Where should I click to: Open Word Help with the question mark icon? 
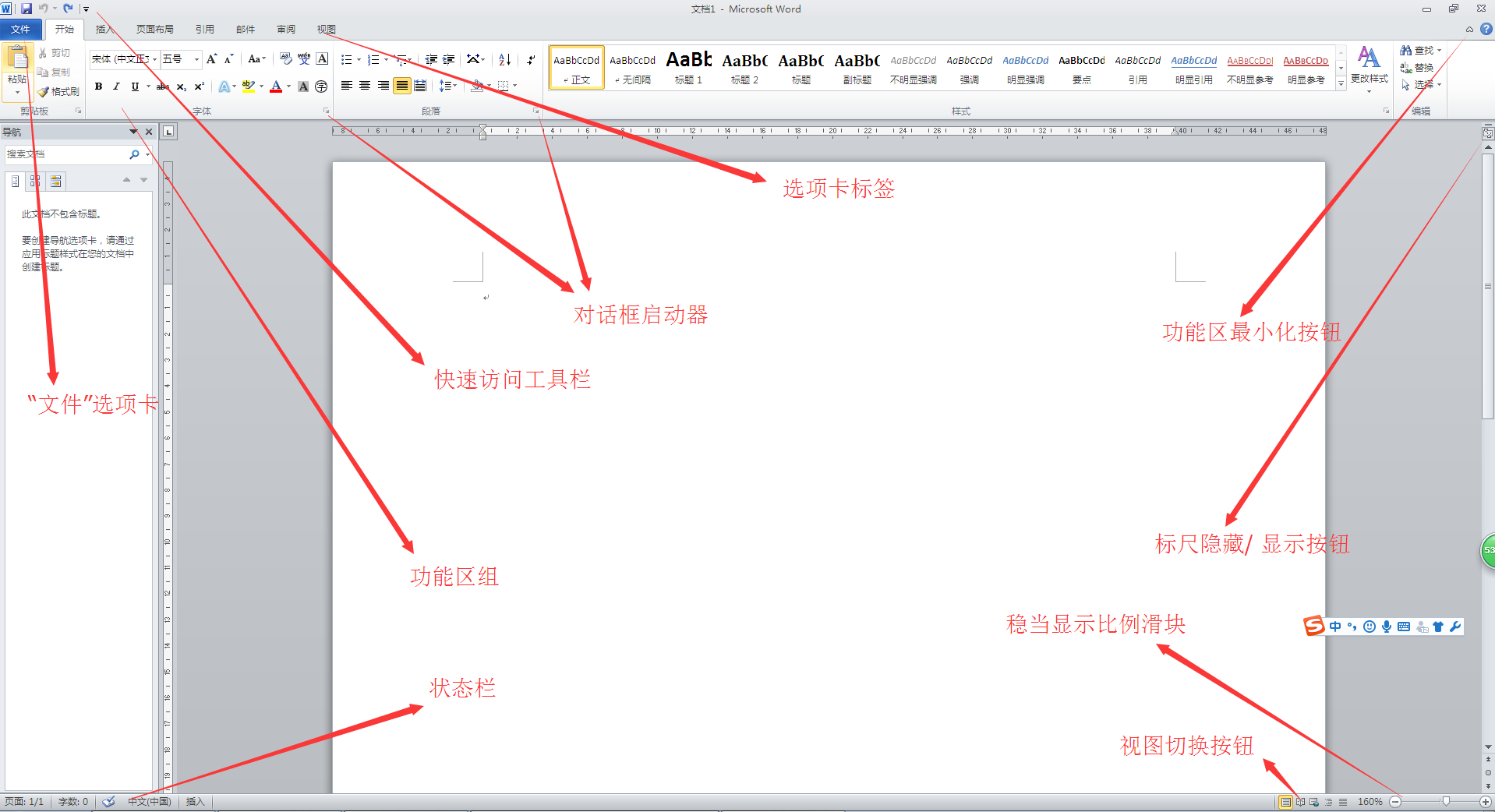click(1486, 29)
